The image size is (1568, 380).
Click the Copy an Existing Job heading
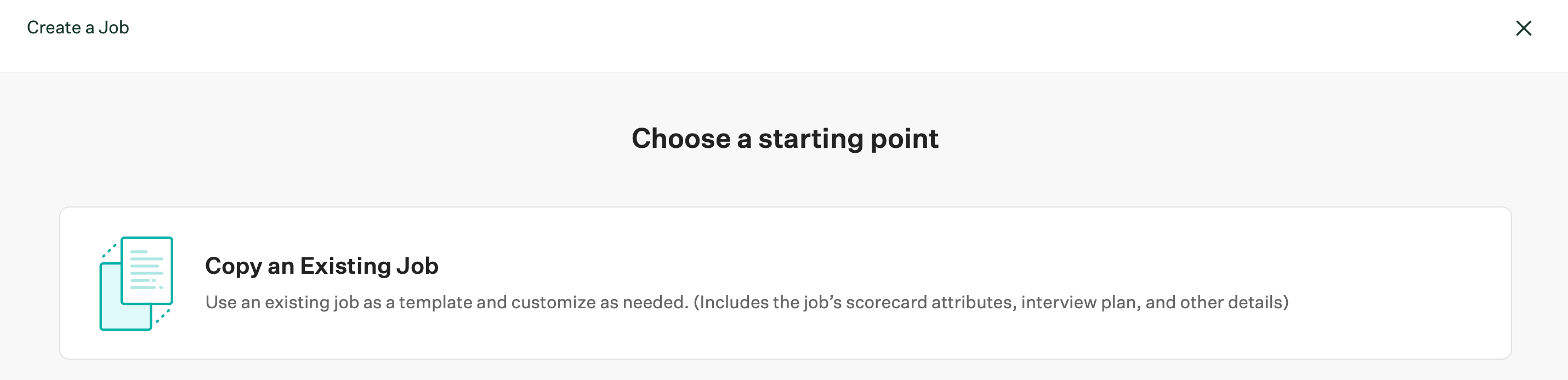click(321, 266)
